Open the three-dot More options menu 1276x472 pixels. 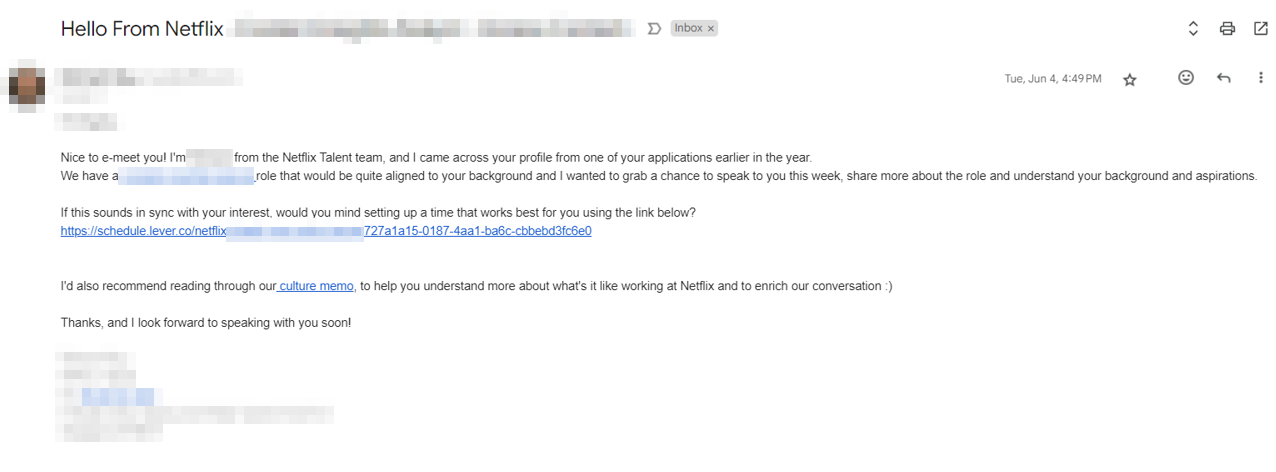point(1260,78)
